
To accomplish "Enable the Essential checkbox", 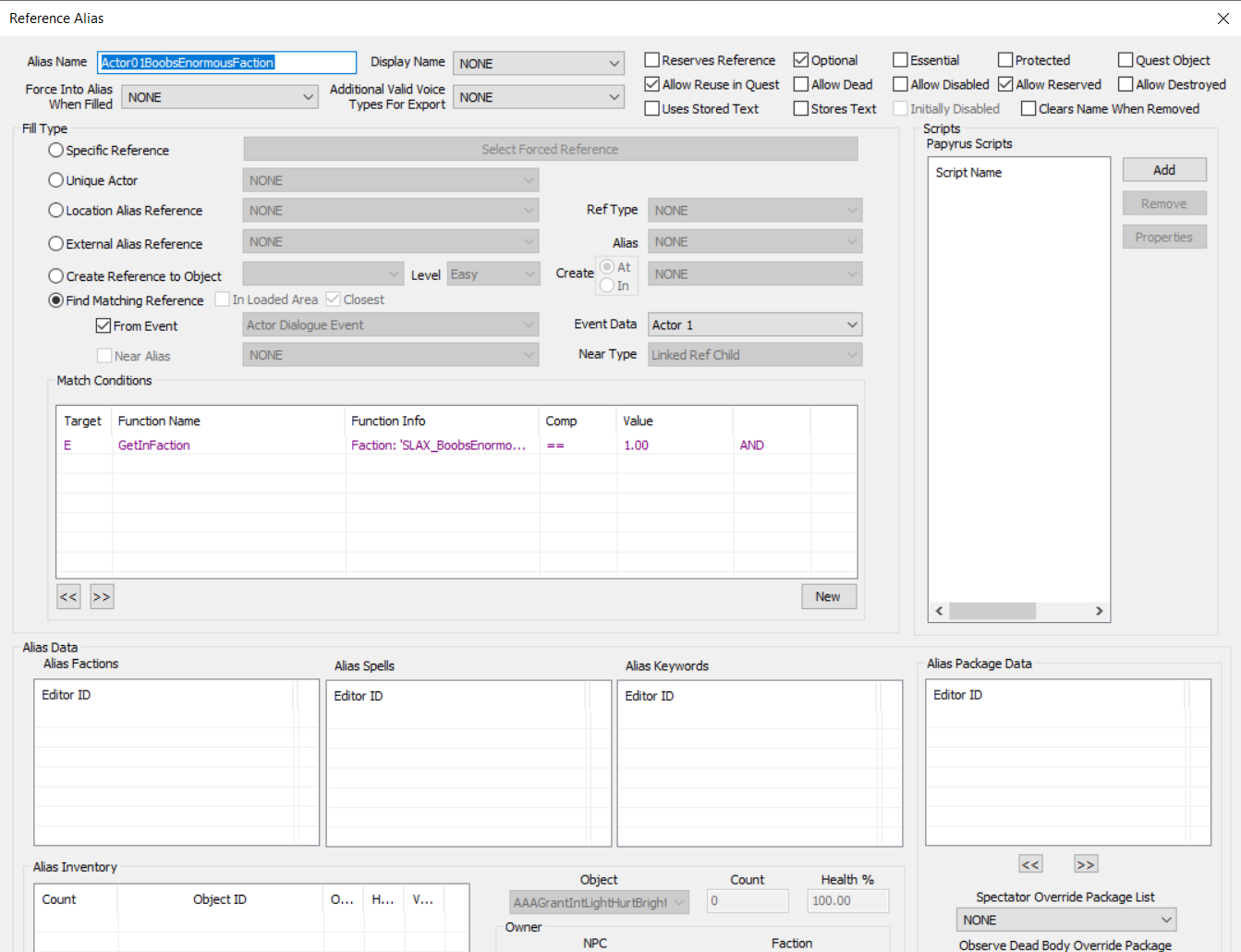I will click(900, 60).
